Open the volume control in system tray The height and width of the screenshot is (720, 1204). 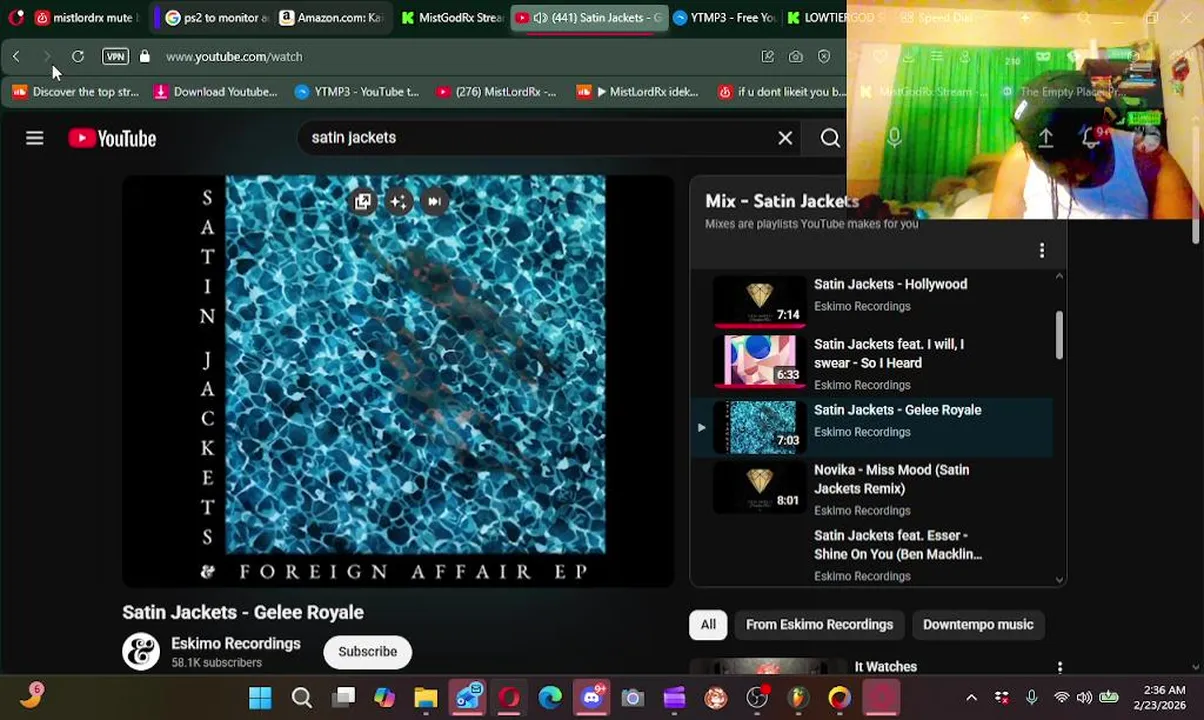(x=1085, y=698)
